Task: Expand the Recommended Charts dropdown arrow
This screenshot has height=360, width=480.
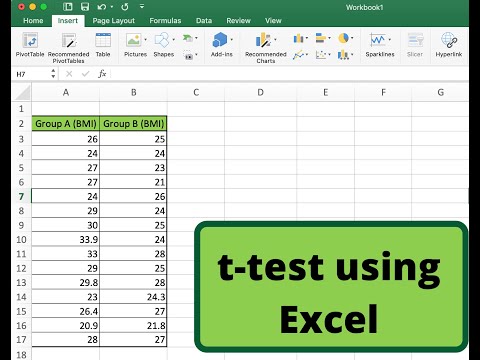Action: tap(275, 40)
